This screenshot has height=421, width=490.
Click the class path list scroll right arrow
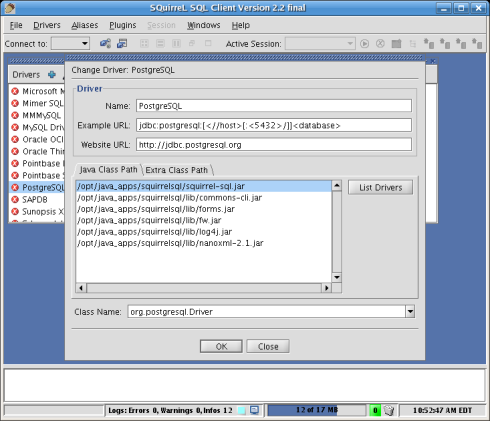pos(327,288)
